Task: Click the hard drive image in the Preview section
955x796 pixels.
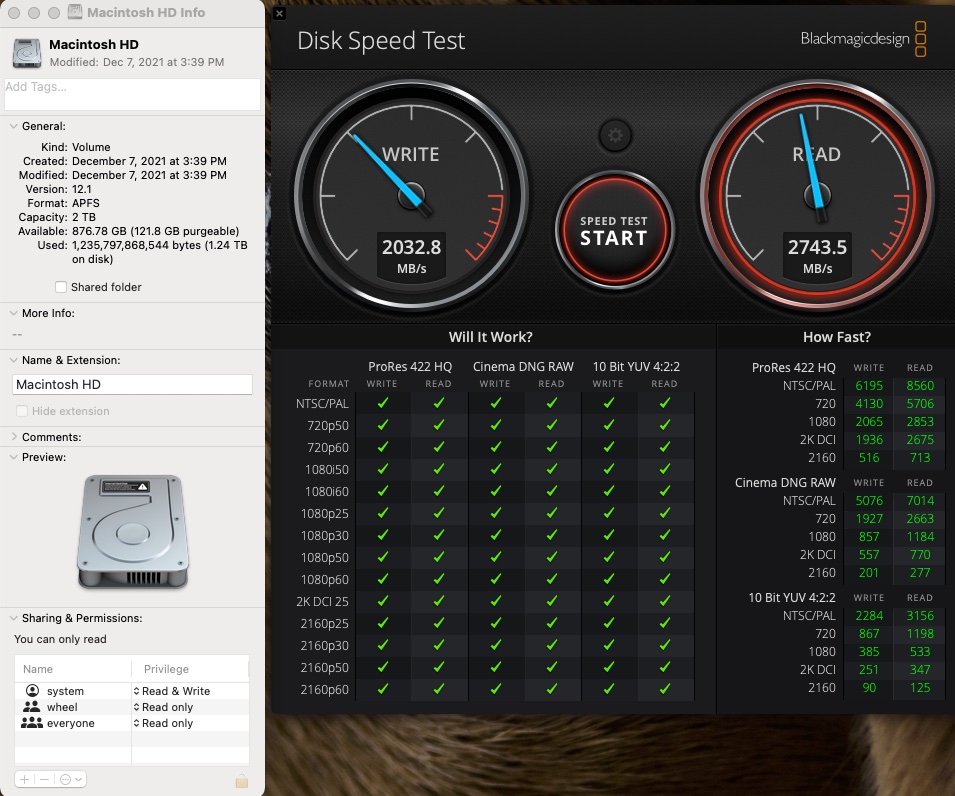Action: [132, 528]
